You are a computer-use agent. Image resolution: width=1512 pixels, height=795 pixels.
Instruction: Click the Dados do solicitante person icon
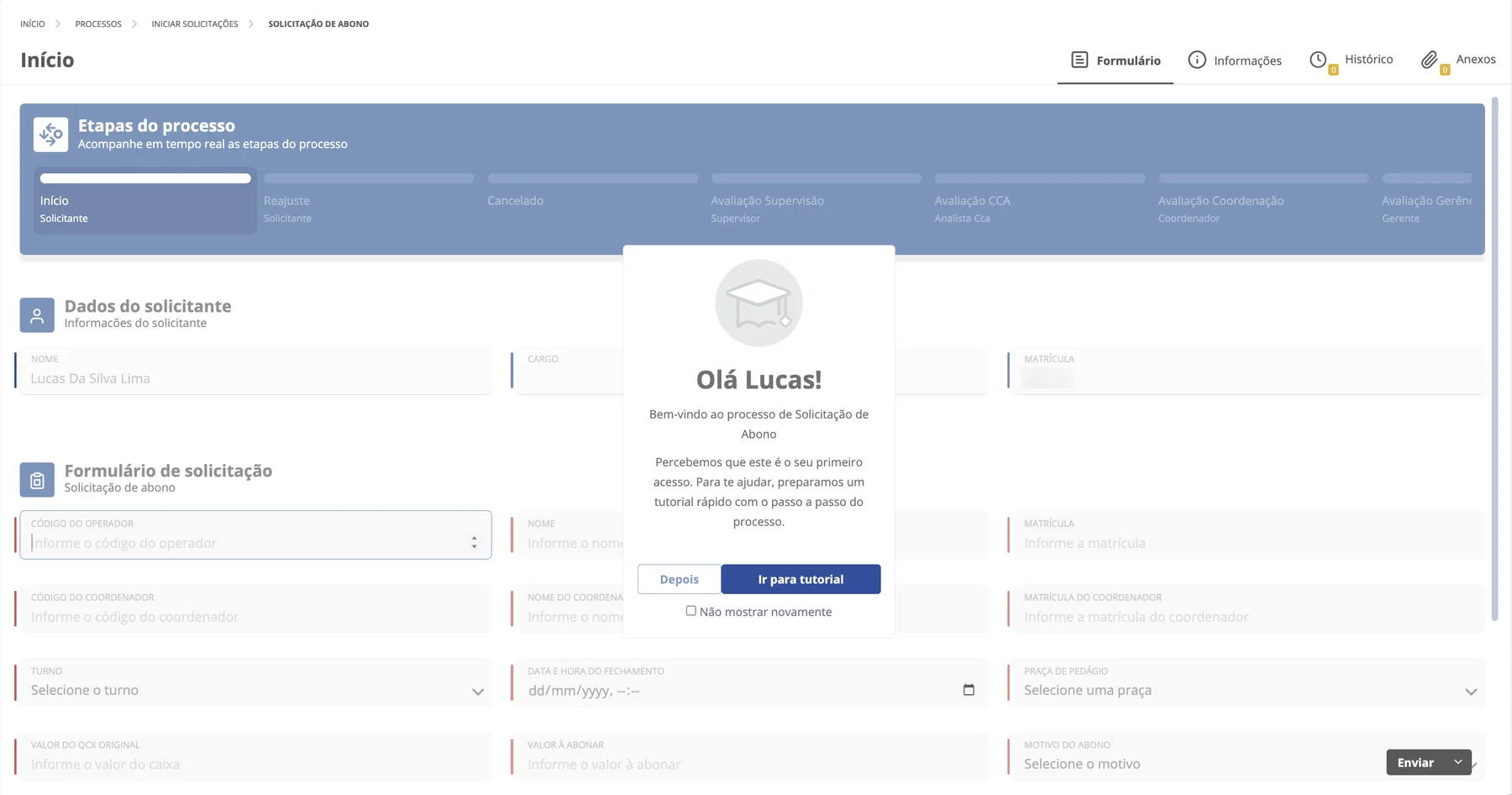point(37,315)
